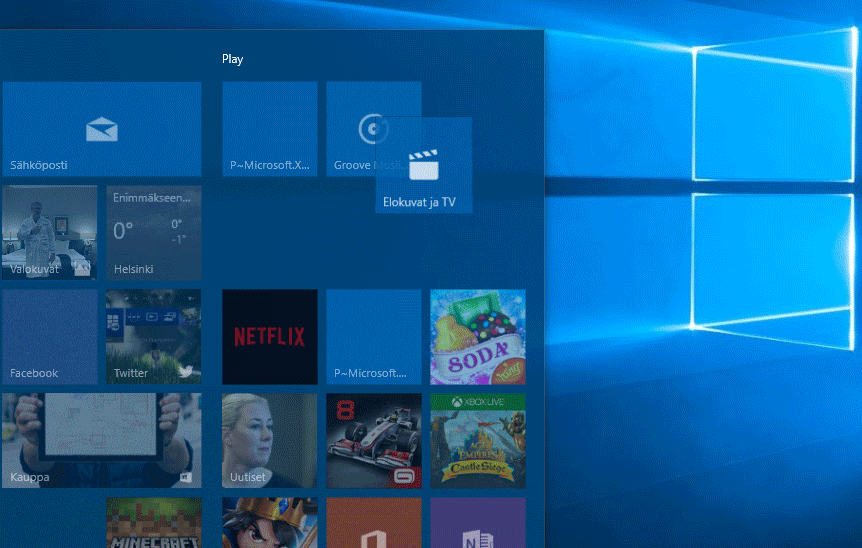The width and height of the screenshot is (862, 548).
Task: Open the Valokuvat photos tile
Action: tap(49, 233)
